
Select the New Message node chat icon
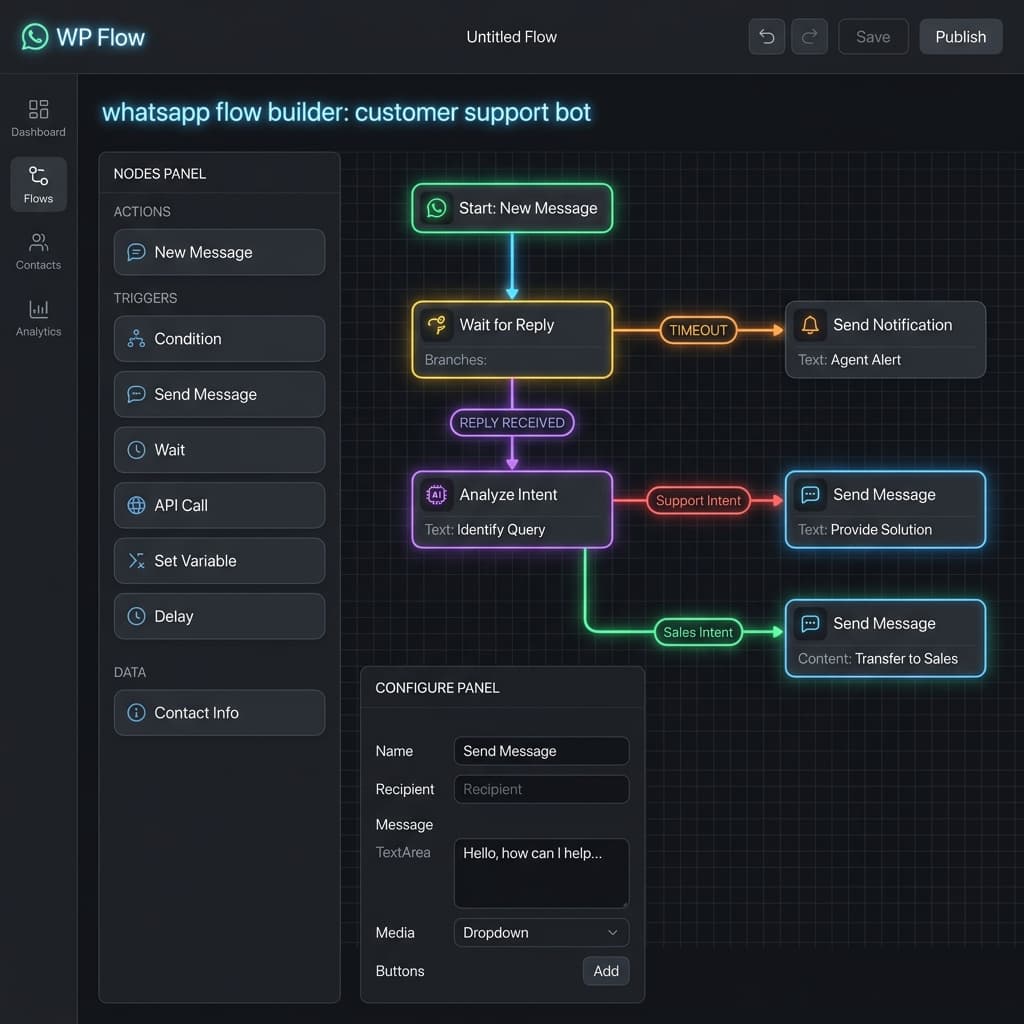(136, 252)
